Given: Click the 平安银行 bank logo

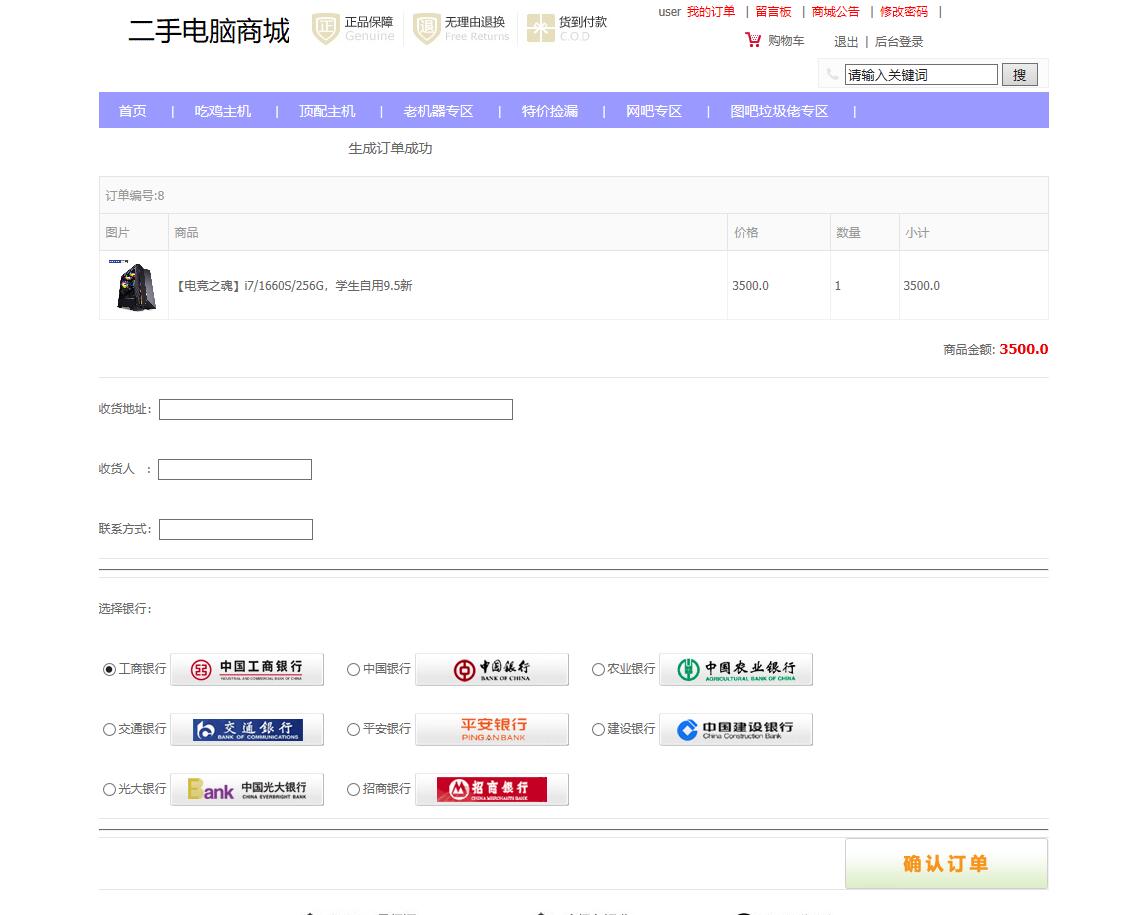Looking at the screenshot, I should pyautogui.click(x=491, y=729).
